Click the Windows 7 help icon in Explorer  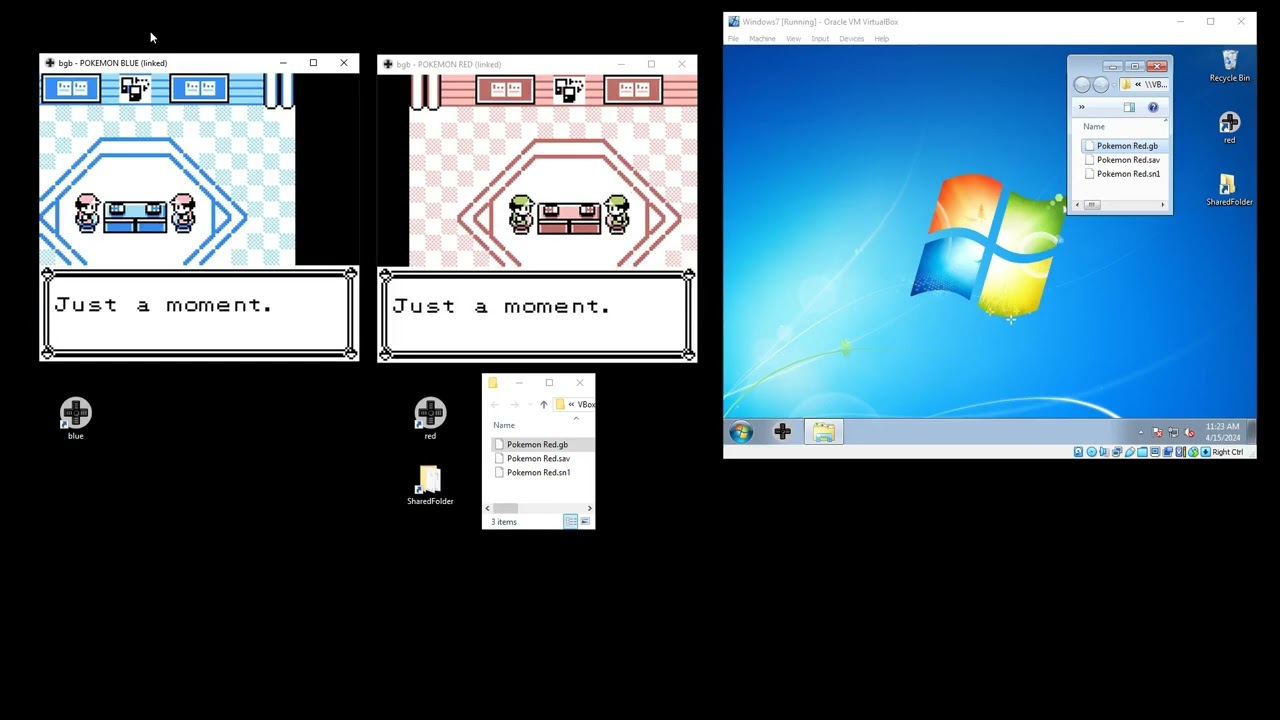click(x=1153, y=107)
